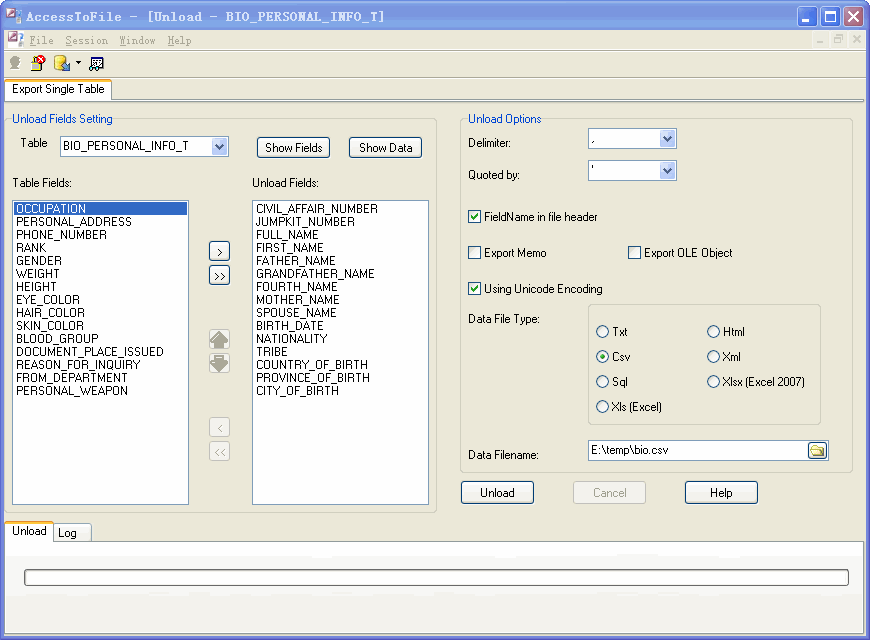Open the Window menu

click(x=137, y=41)
